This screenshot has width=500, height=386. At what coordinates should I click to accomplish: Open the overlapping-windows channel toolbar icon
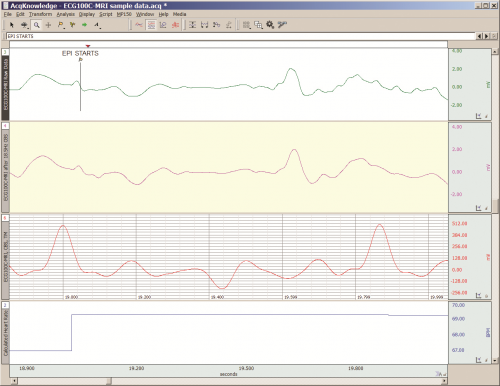(x=258, y=25)
